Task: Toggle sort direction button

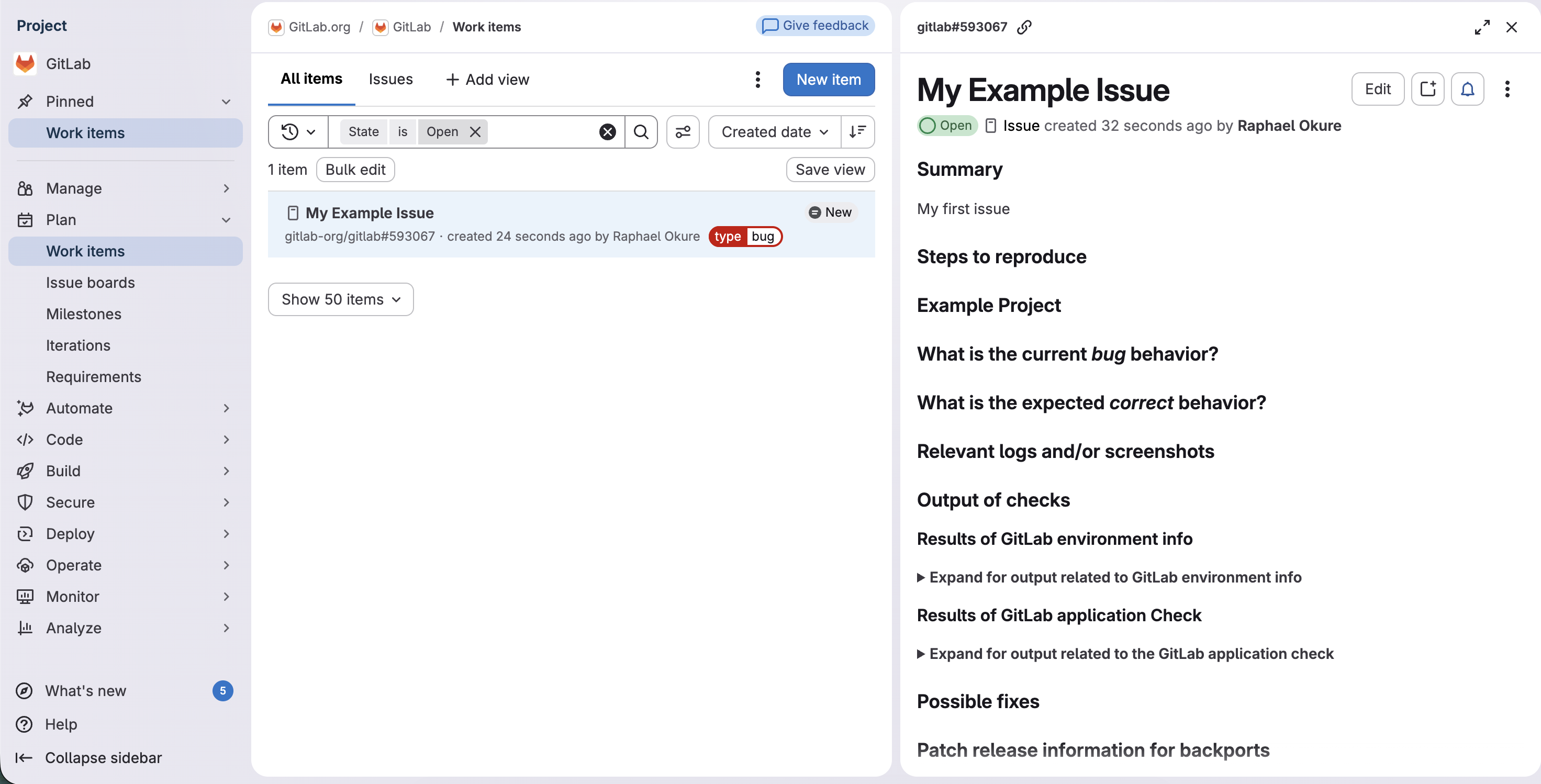Action: [857, 131]
